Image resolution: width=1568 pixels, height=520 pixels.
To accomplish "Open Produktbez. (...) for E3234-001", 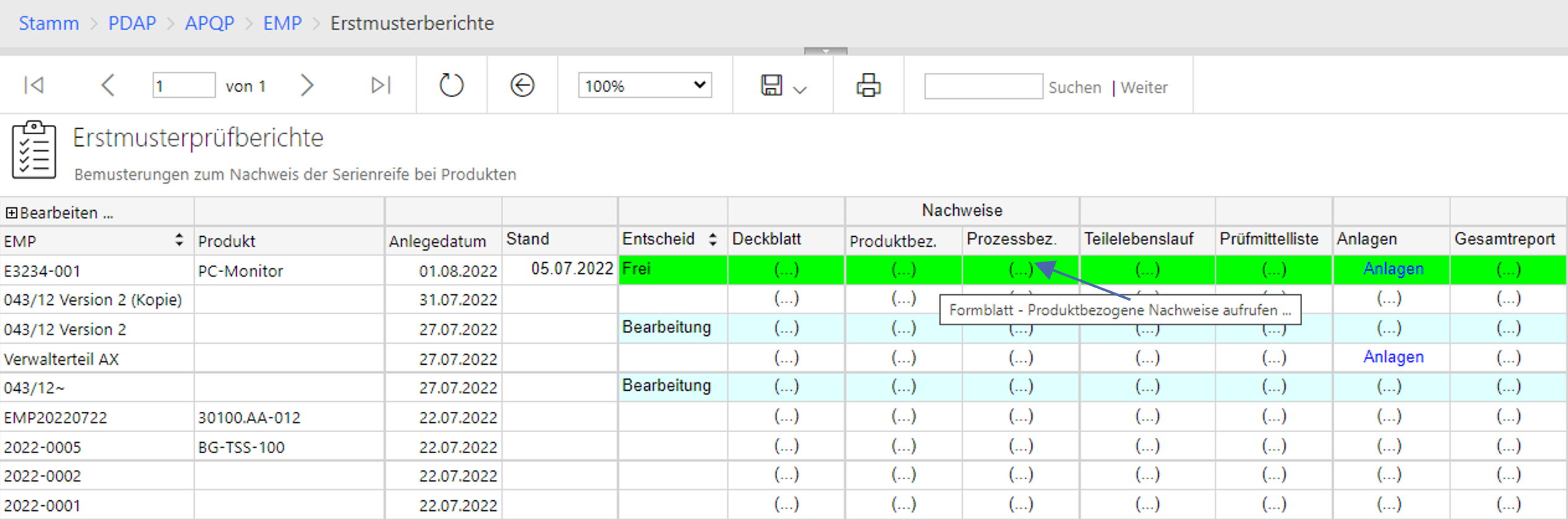I will click(x=903, y=270).
